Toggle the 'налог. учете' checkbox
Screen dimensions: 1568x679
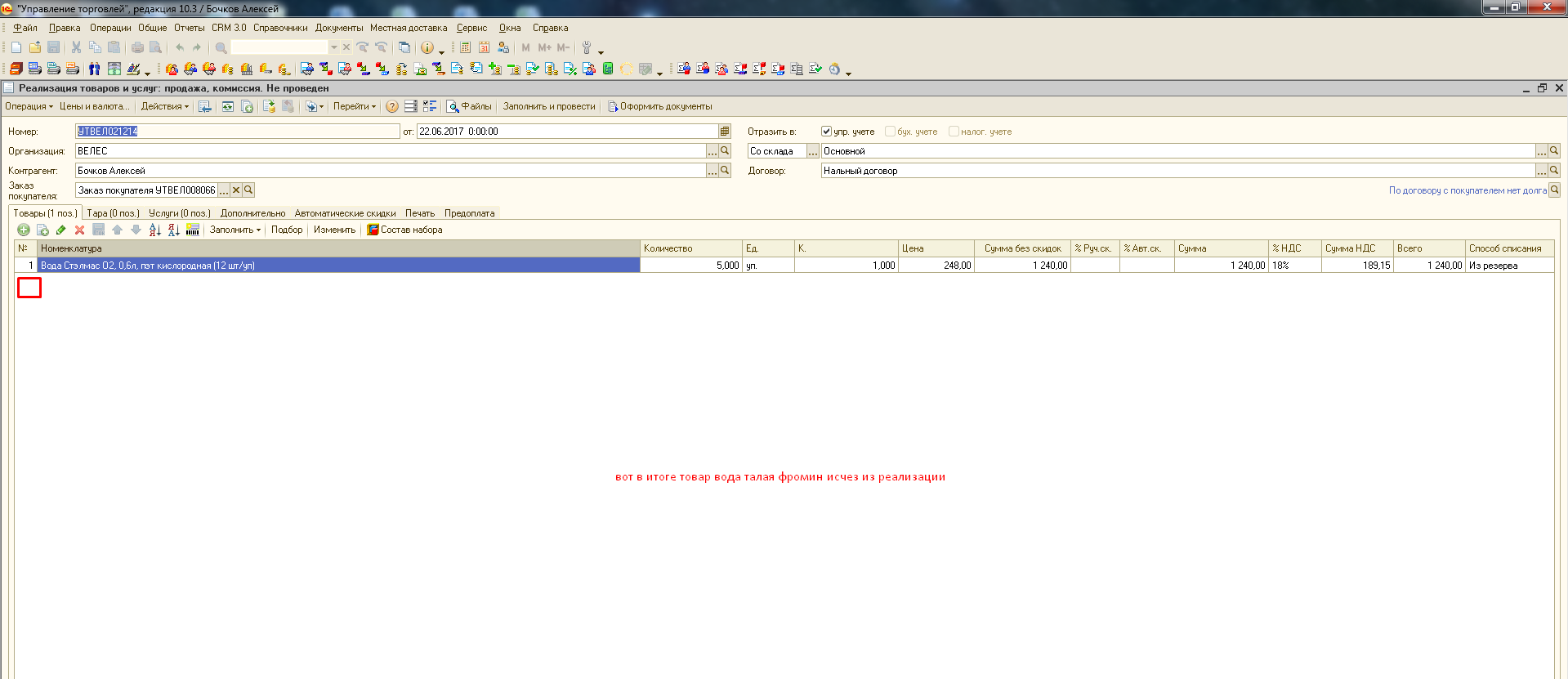[954, 132]
